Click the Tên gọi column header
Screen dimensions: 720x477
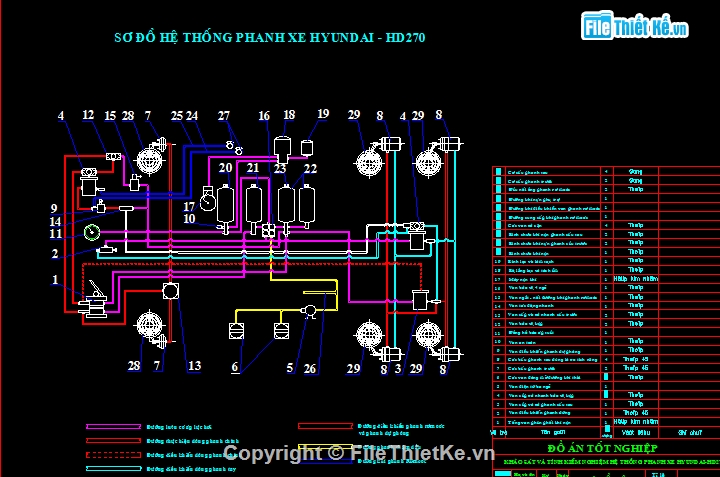pos(553,432)
